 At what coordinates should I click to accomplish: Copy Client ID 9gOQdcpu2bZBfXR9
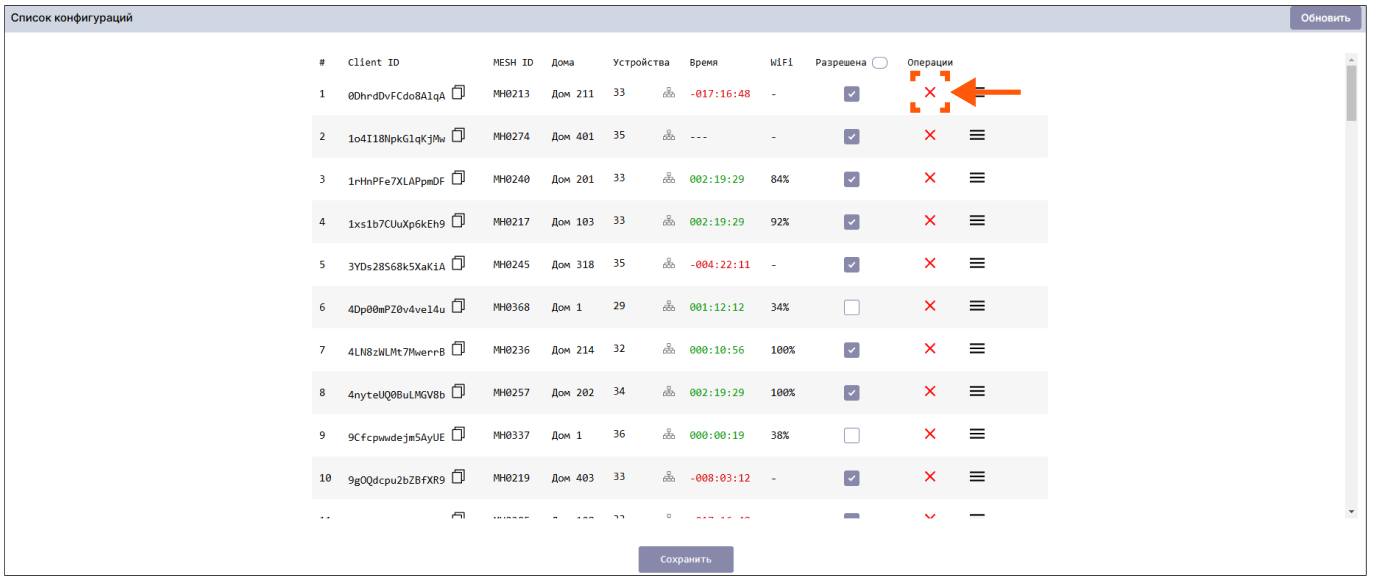point(459,477)
